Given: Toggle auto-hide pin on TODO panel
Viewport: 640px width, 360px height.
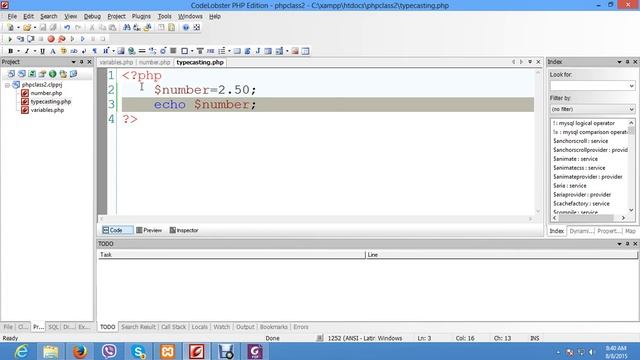Looking at the screenshot, I should point(627,244).
